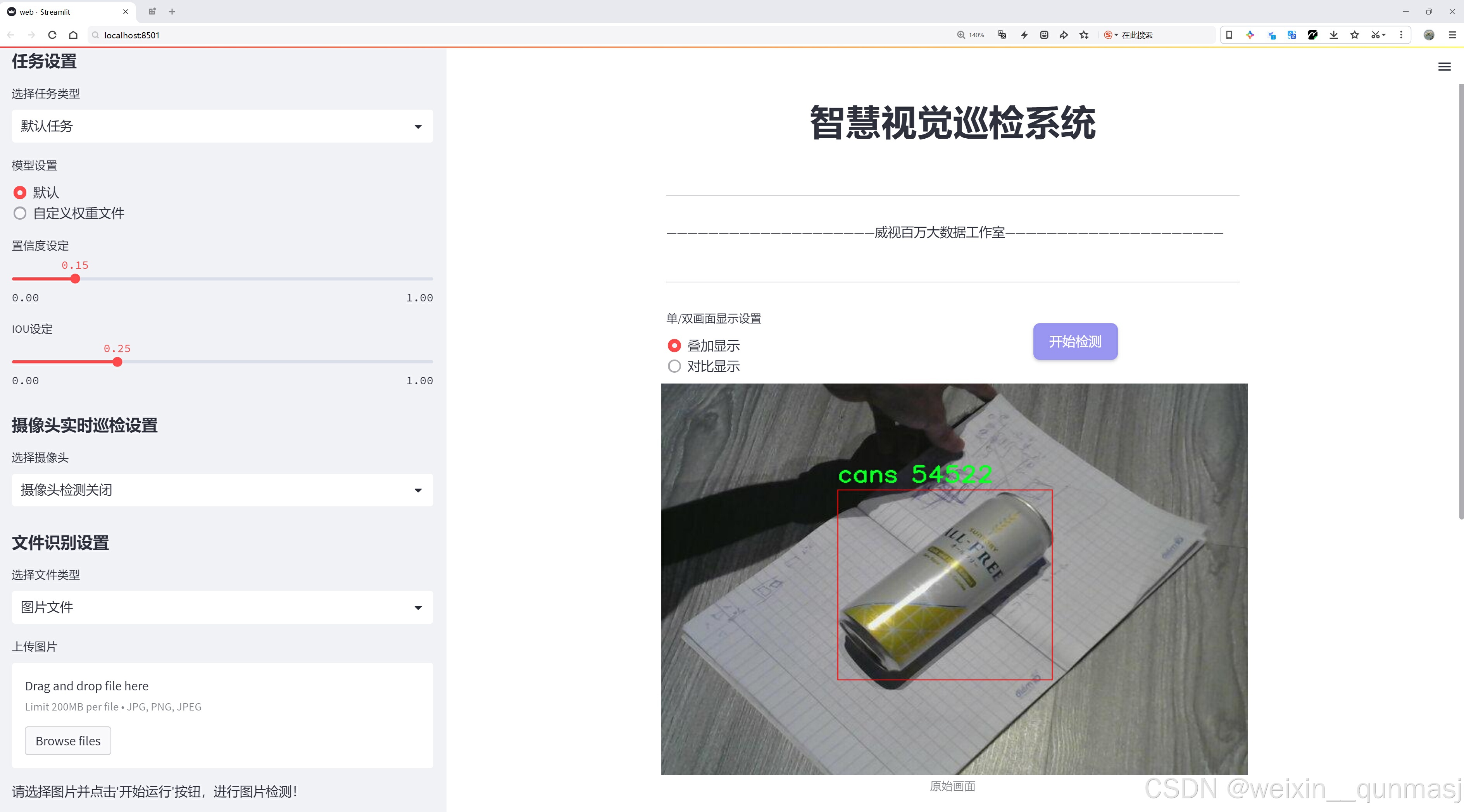Select the 对比显示 radio option
Viewport: 1464px width, 812px height.
pos(674,366)
